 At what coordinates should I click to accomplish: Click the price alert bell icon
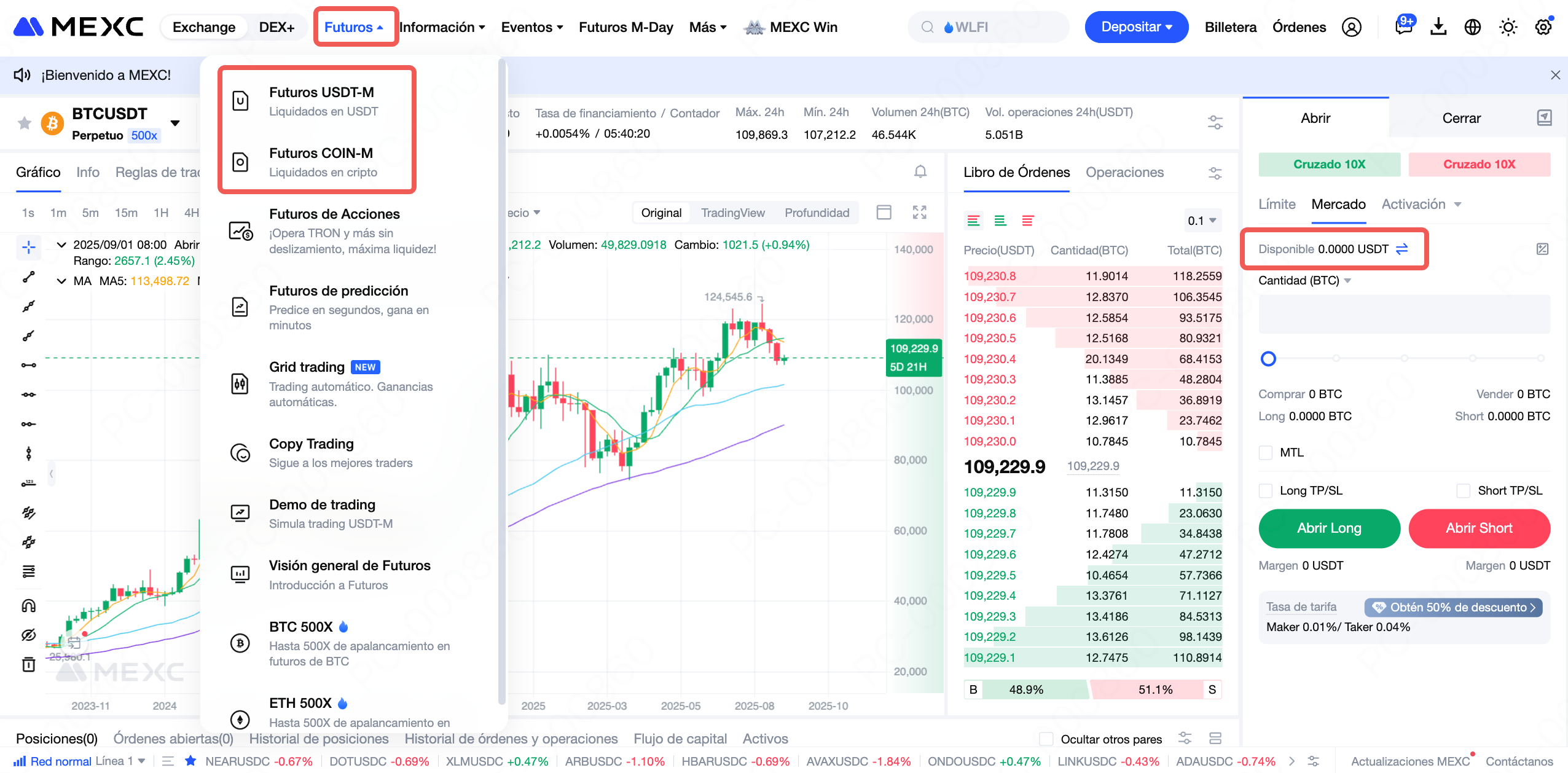pos(920,172)
